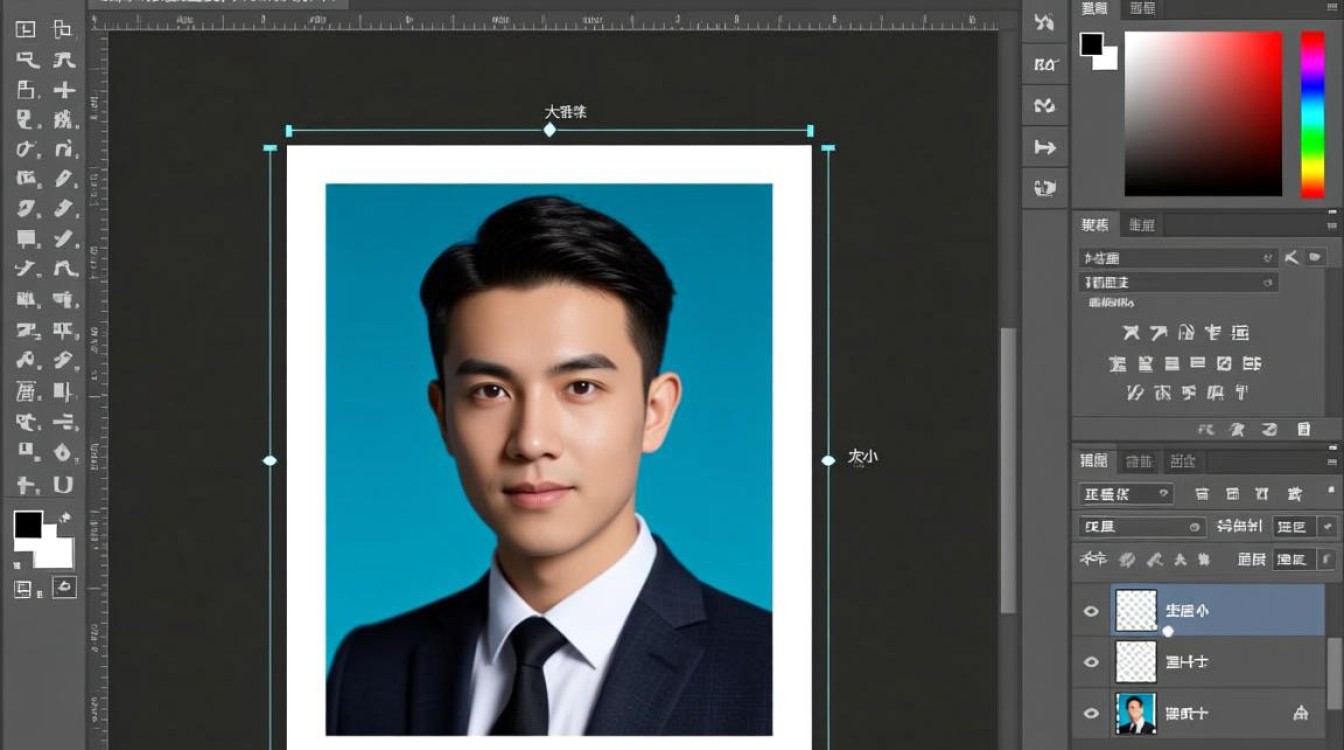The image size is (1344, 750).
Task: Select the middle layer's transparent thumbnail
Action: (x=1136, y=661)
